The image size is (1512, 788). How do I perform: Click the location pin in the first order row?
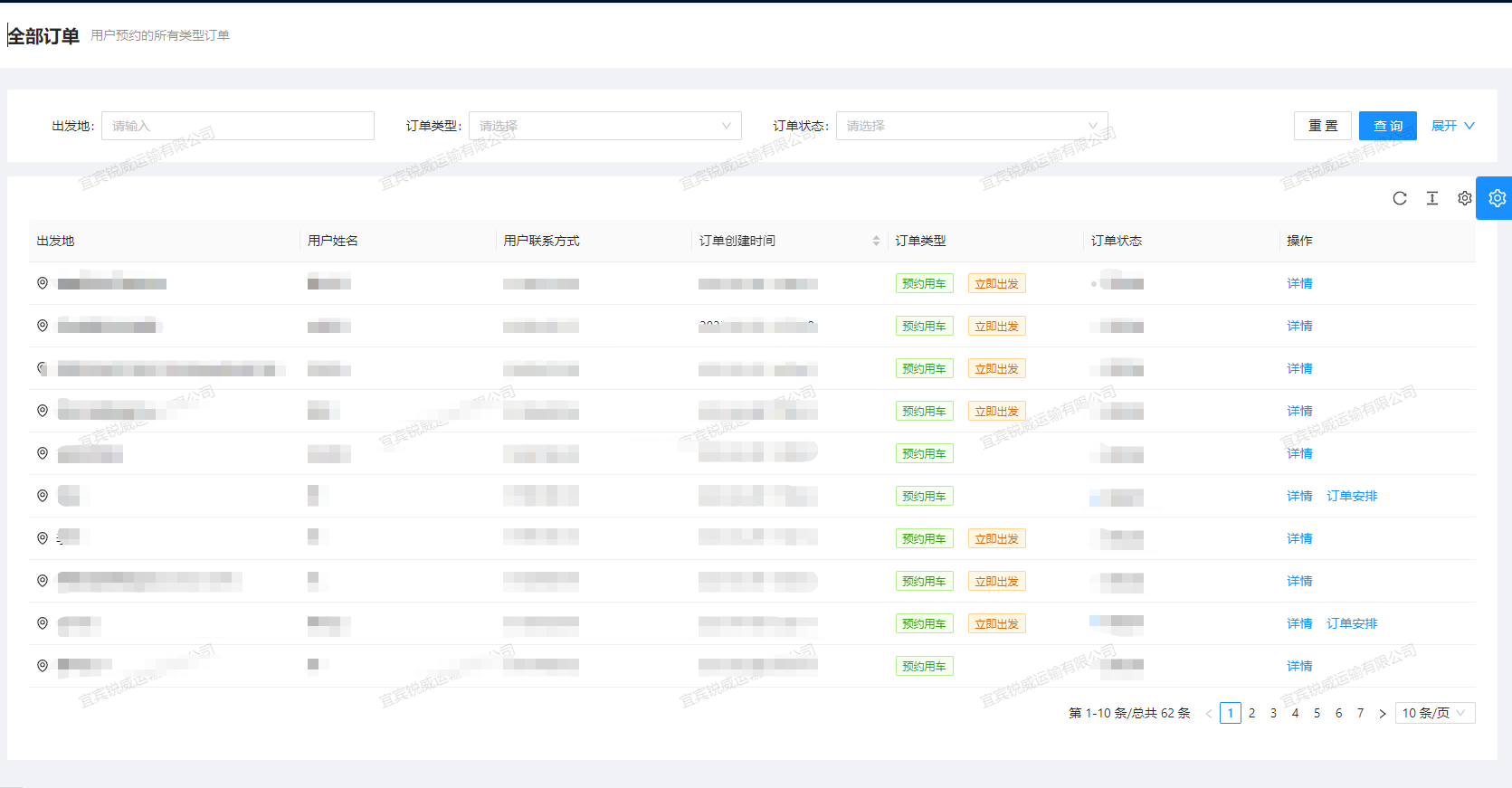[43, 283]
